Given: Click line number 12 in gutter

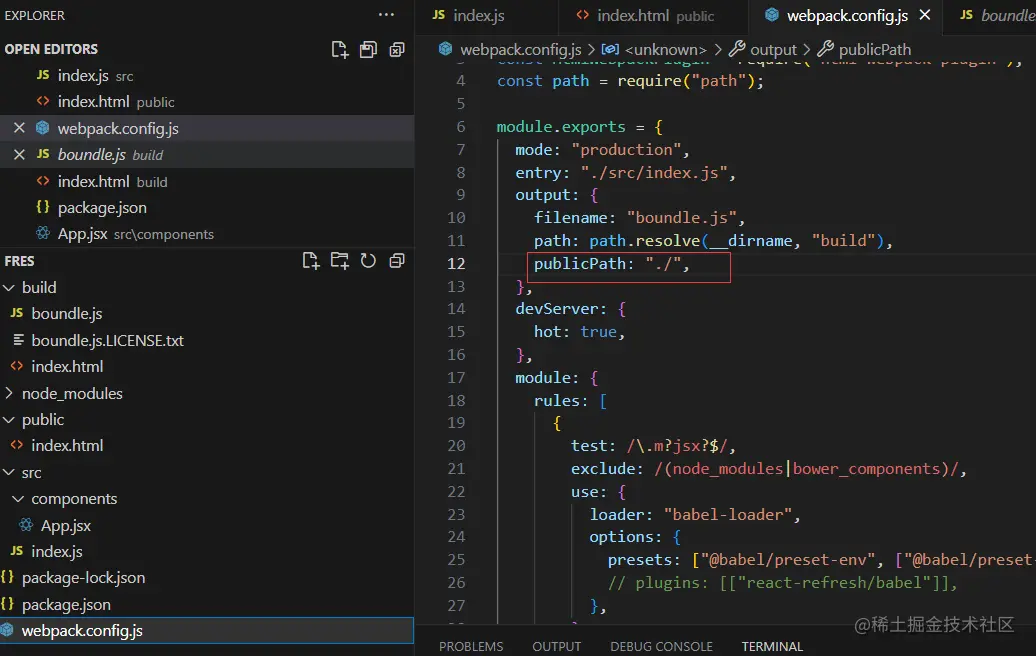Looking at the screenshot, I should (x=456, y=264).
